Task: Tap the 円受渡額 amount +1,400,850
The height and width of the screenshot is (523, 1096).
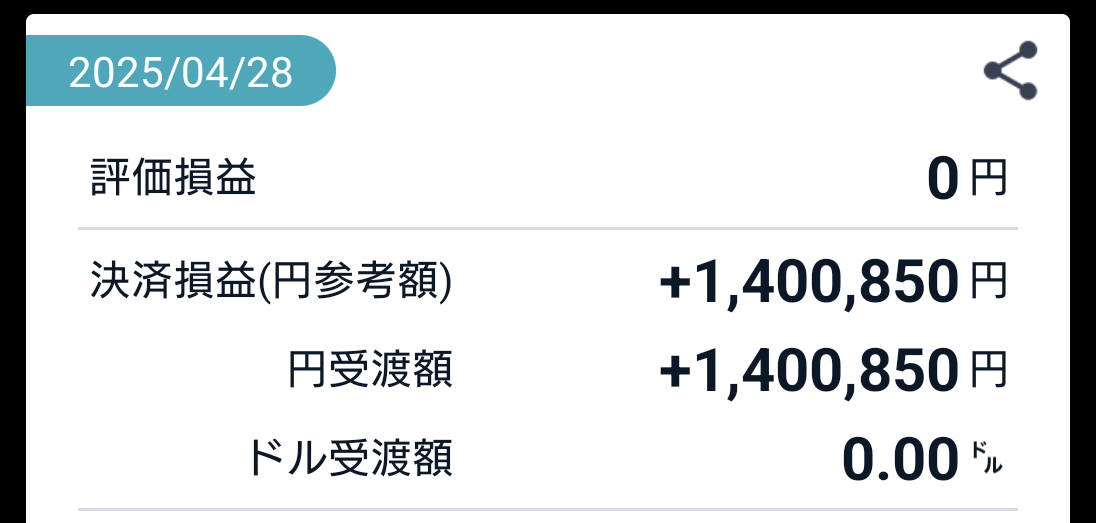Action: point(809,373)
